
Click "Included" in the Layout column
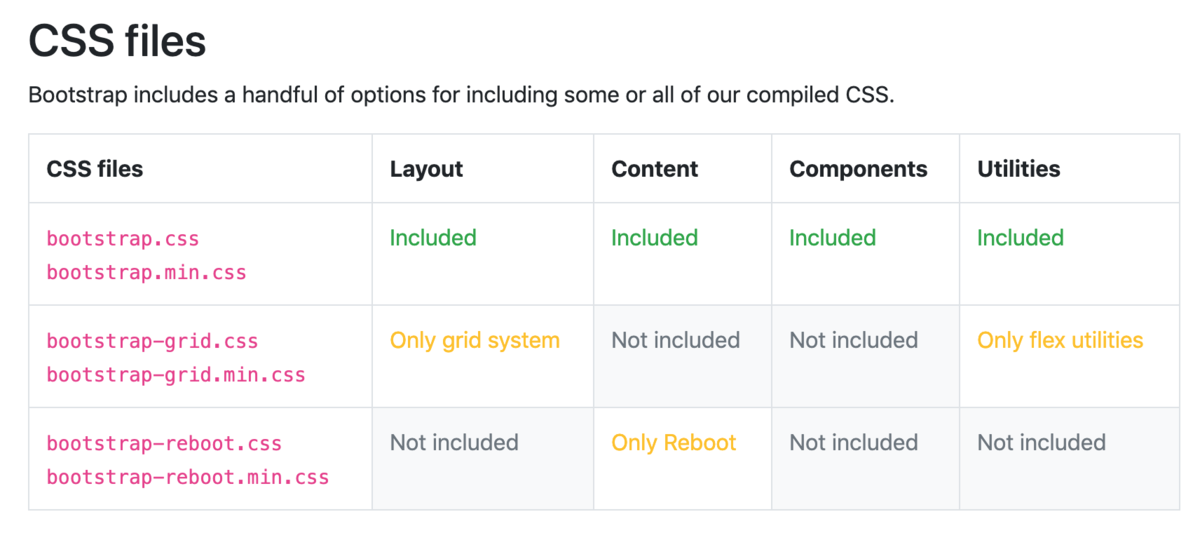click(x=433, y=238)
